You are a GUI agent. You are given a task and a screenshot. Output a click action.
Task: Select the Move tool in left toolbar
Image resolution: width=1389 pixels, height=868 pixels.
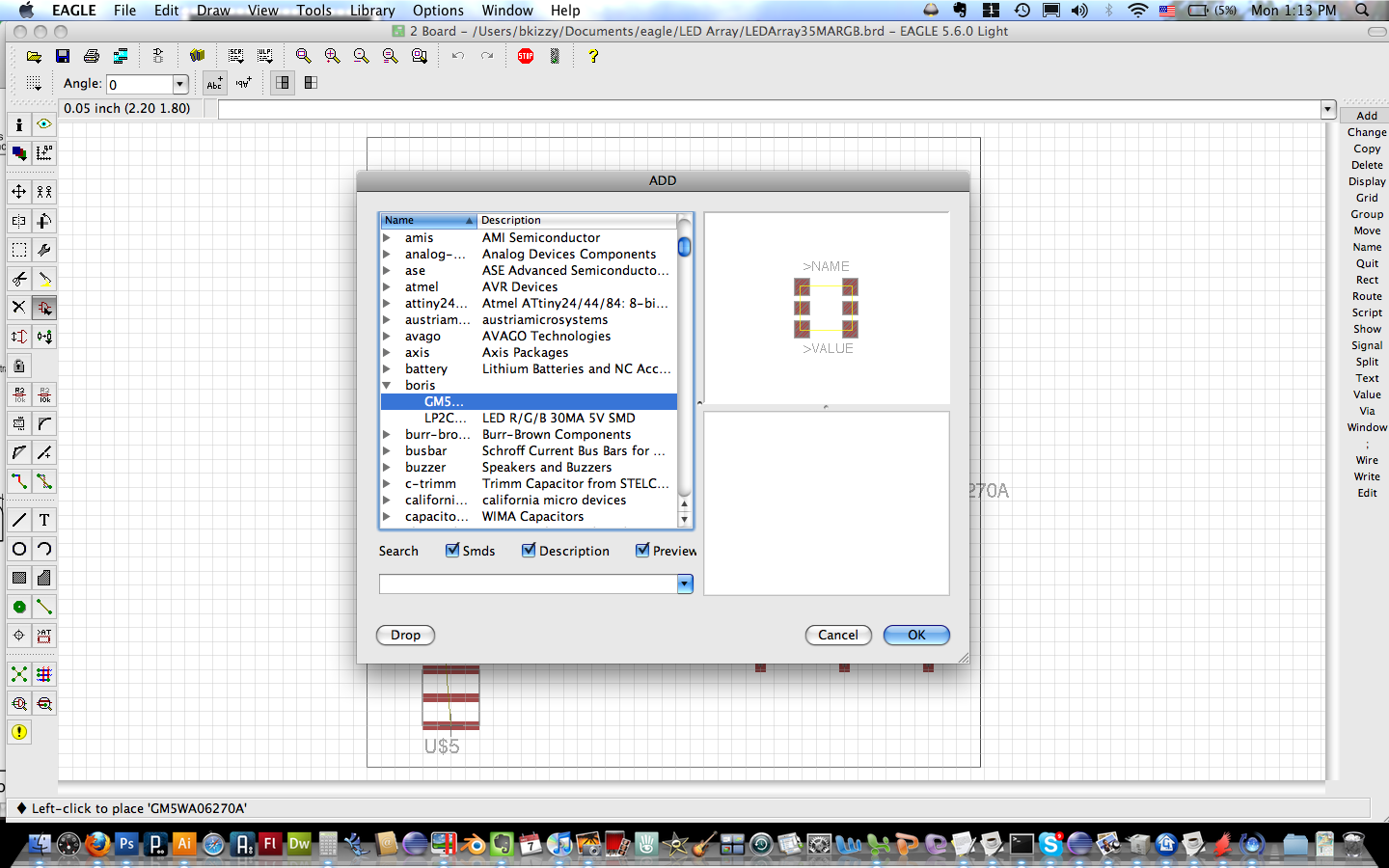coord(19,192)
